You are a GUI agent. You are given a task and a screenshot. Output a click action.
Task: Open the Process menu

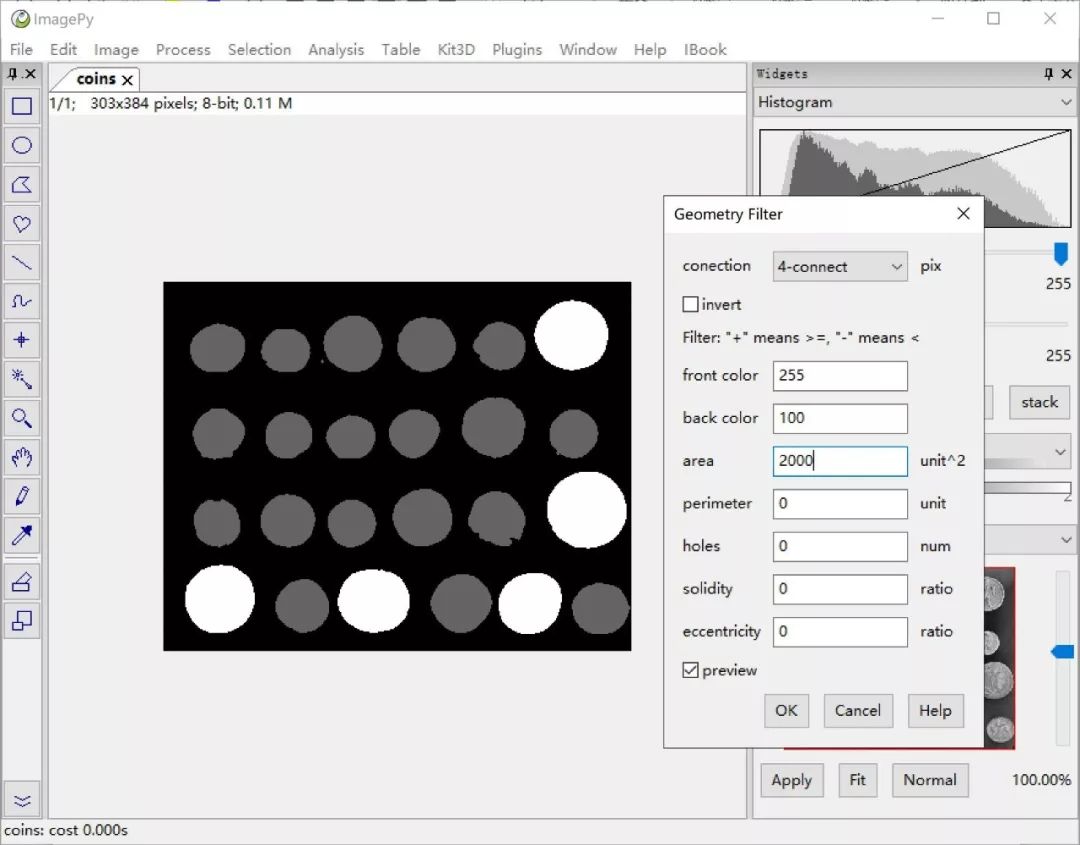click(183, 49)
